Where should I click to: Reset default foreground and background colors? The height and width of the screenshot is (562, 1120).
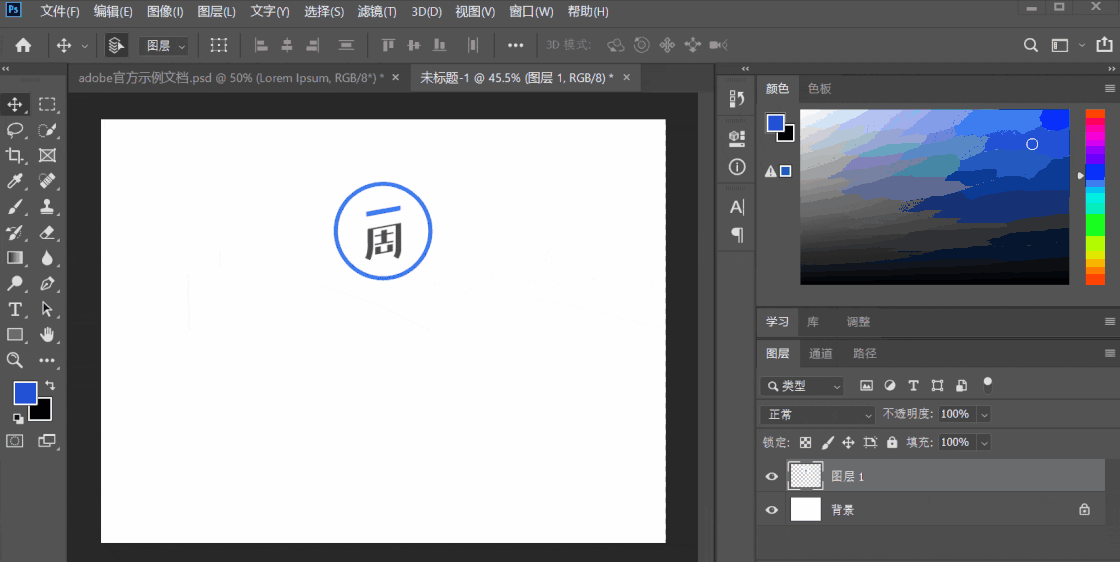pos(19,418)
